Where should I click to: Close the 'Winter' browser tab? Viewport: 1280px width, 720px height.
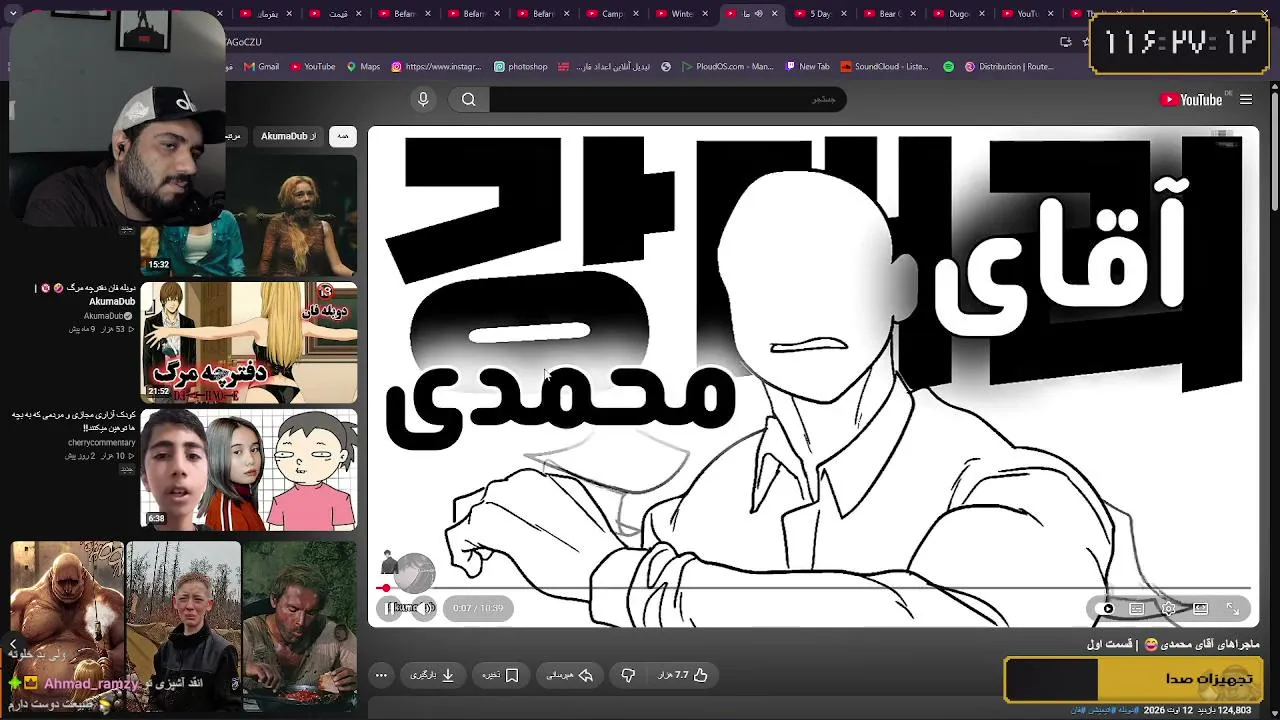pos(705,14)
